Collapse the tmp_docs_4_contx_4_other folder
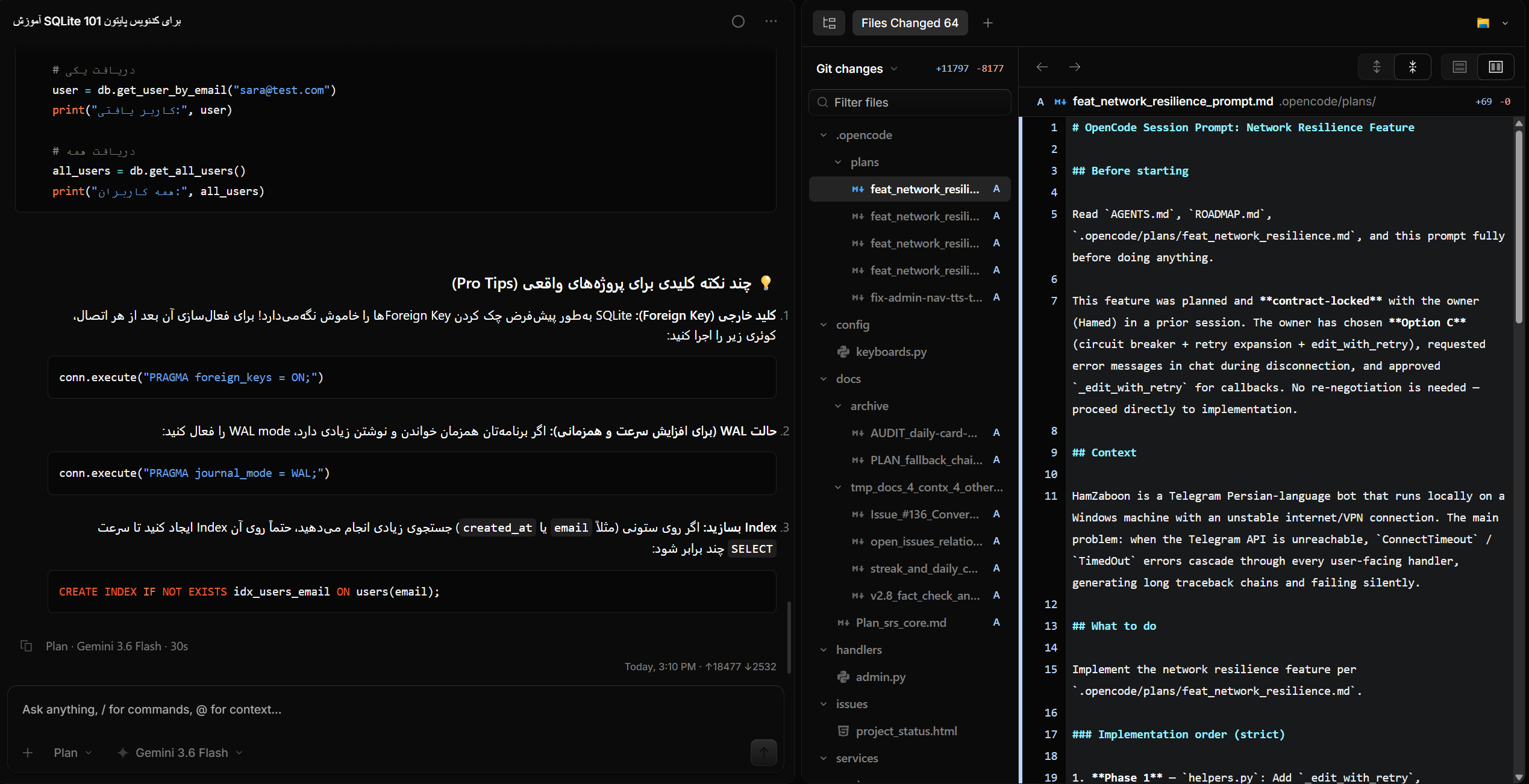Screen dimensions: 1529x784 pyautogui.click(x=838, y=487)
